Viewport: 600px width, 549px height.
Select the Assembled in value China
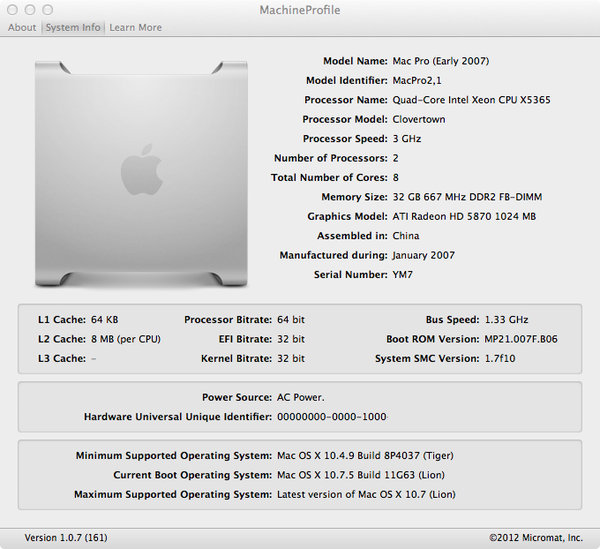(x=406, y=236)
